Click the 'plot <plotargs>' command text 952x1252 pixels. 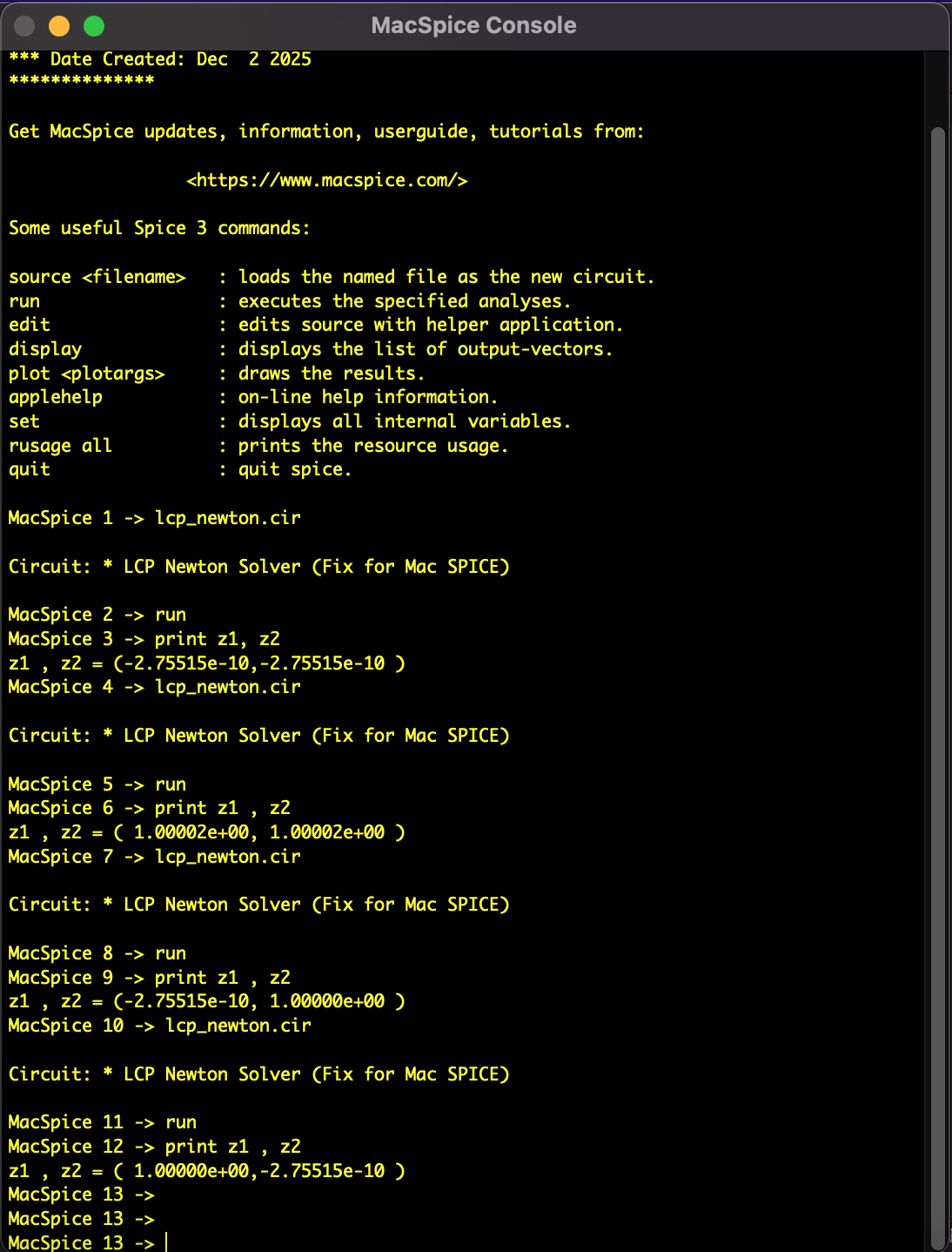pyautogui.click(x=87, y=374)
